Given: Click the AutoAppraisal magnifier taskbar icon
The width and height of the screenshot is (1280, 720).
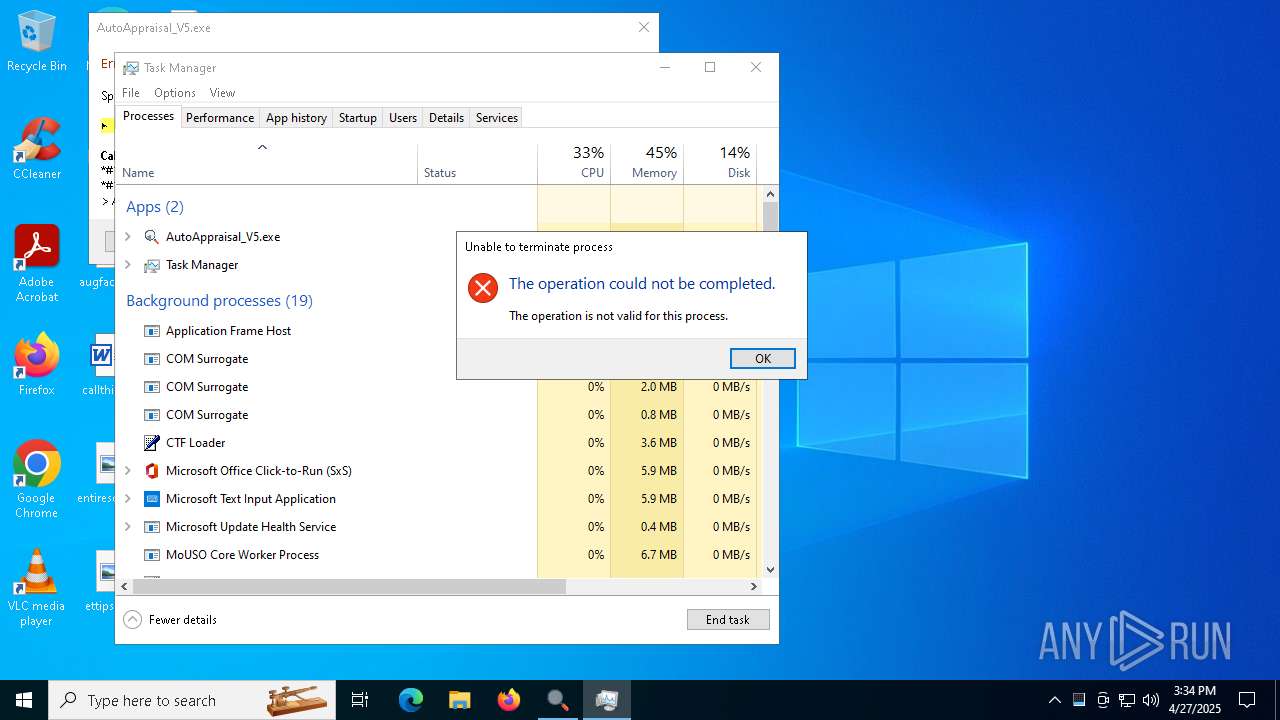Looking at the screenshot, I should [x=557, y=700].
